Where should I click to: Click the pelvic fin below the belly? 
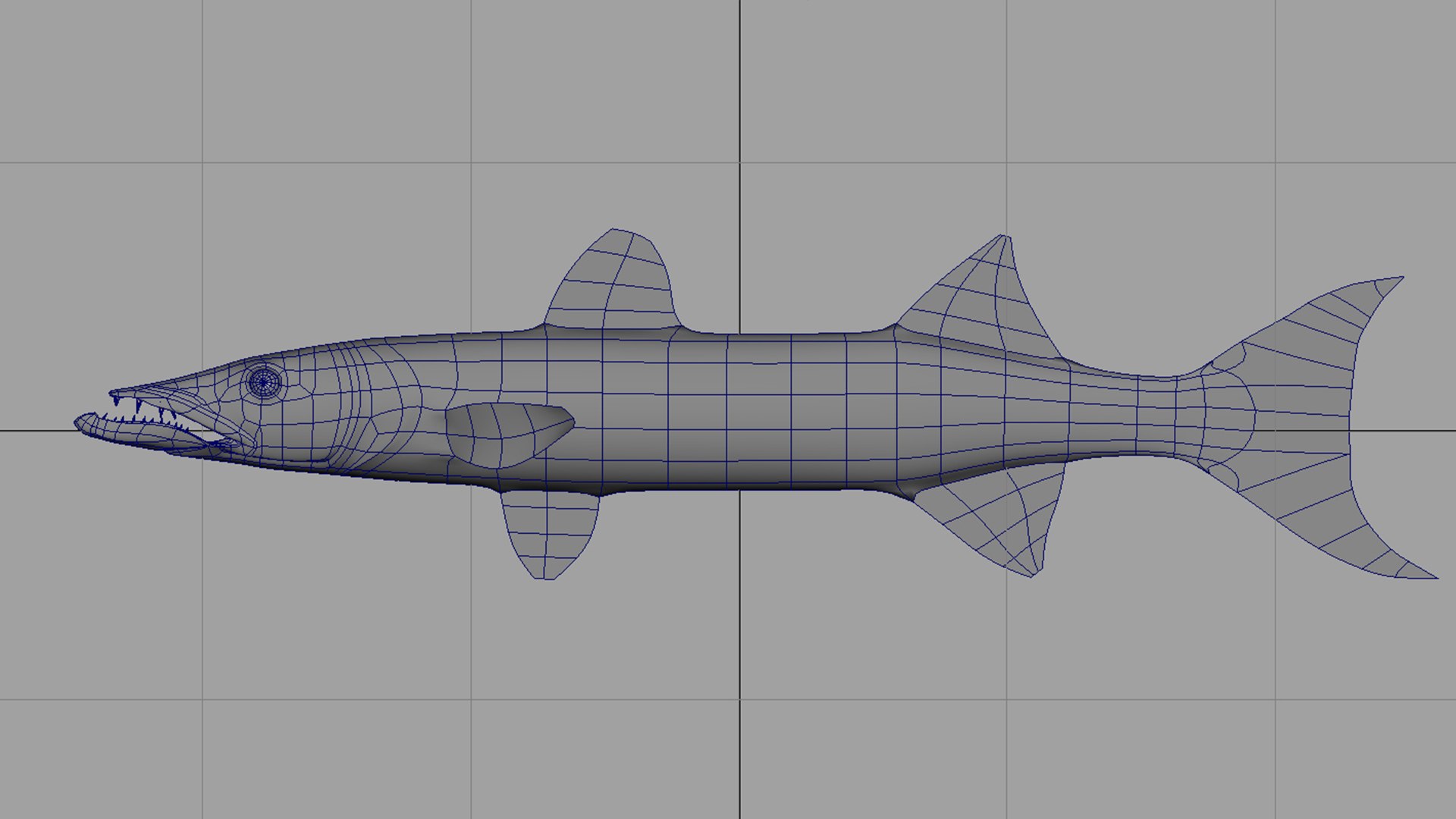click(549, 534)
